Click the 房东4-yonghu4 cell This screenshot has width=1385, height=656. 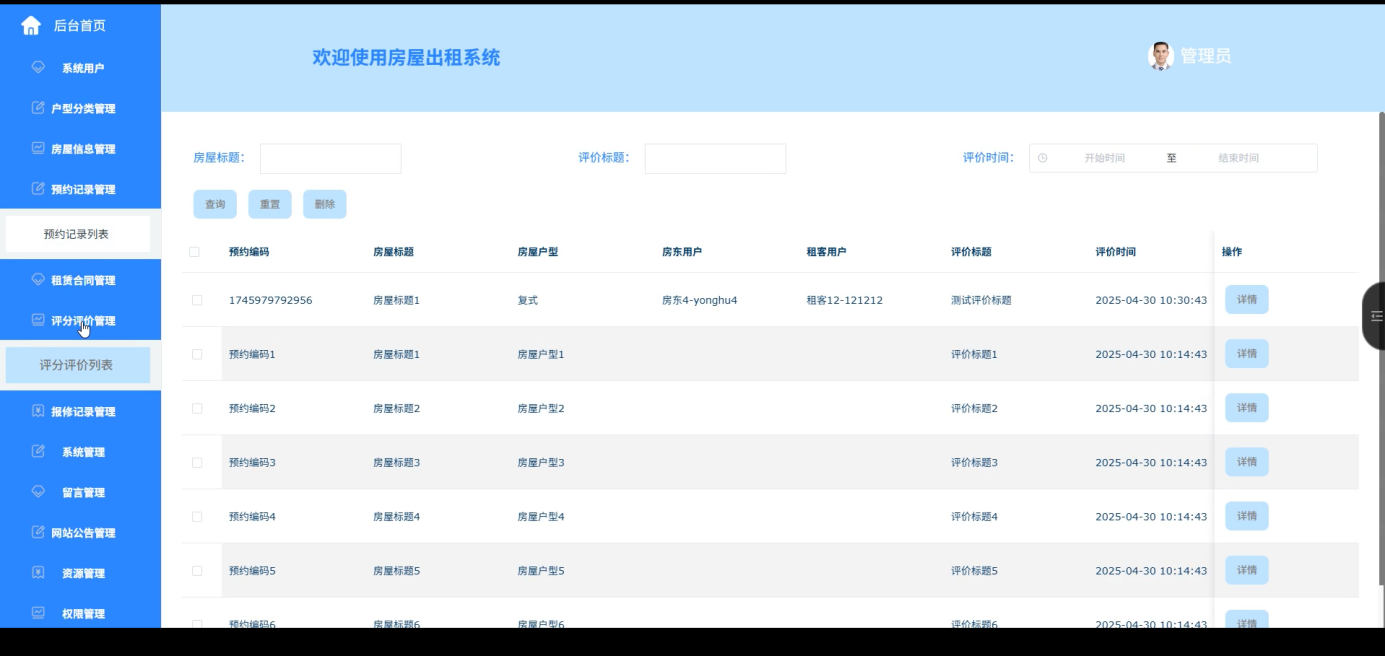699,300
